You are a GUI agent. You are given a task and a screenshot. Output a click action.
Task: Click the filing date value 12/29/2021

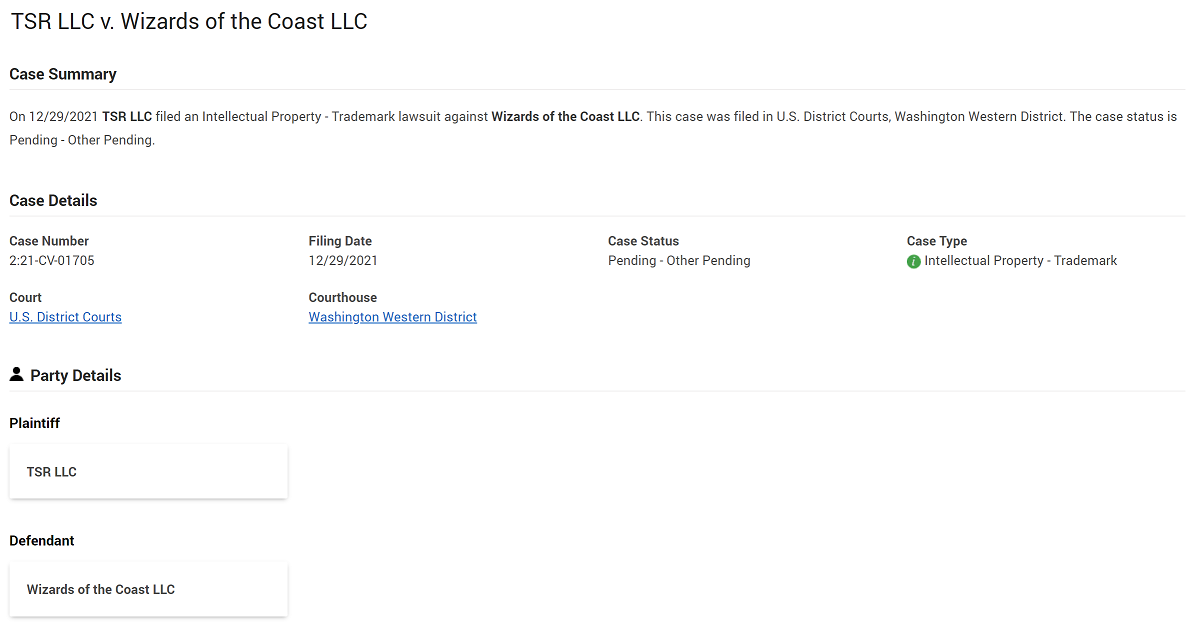[343, 260]
